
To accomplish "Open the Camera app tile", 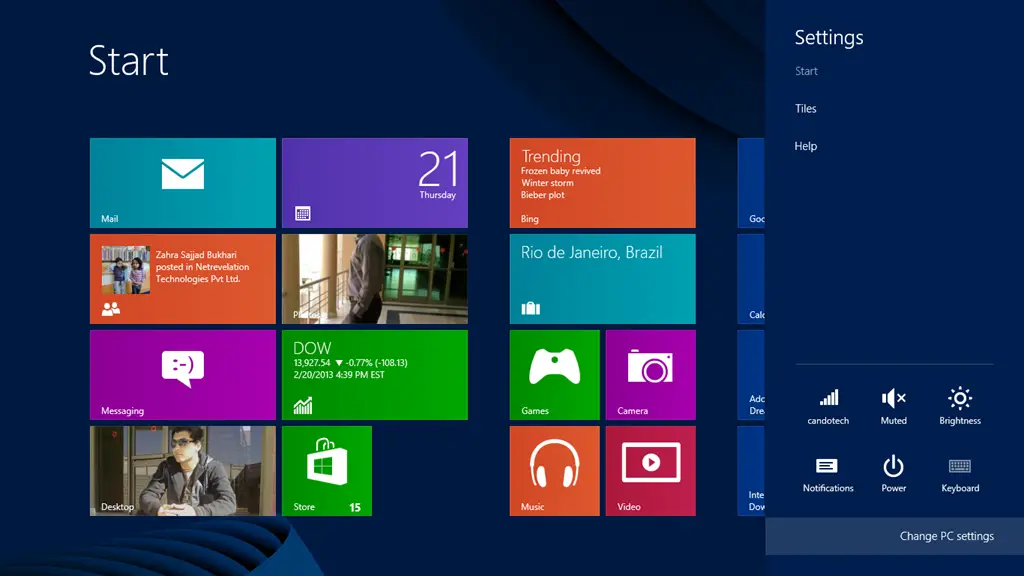I will click(650, 374).
